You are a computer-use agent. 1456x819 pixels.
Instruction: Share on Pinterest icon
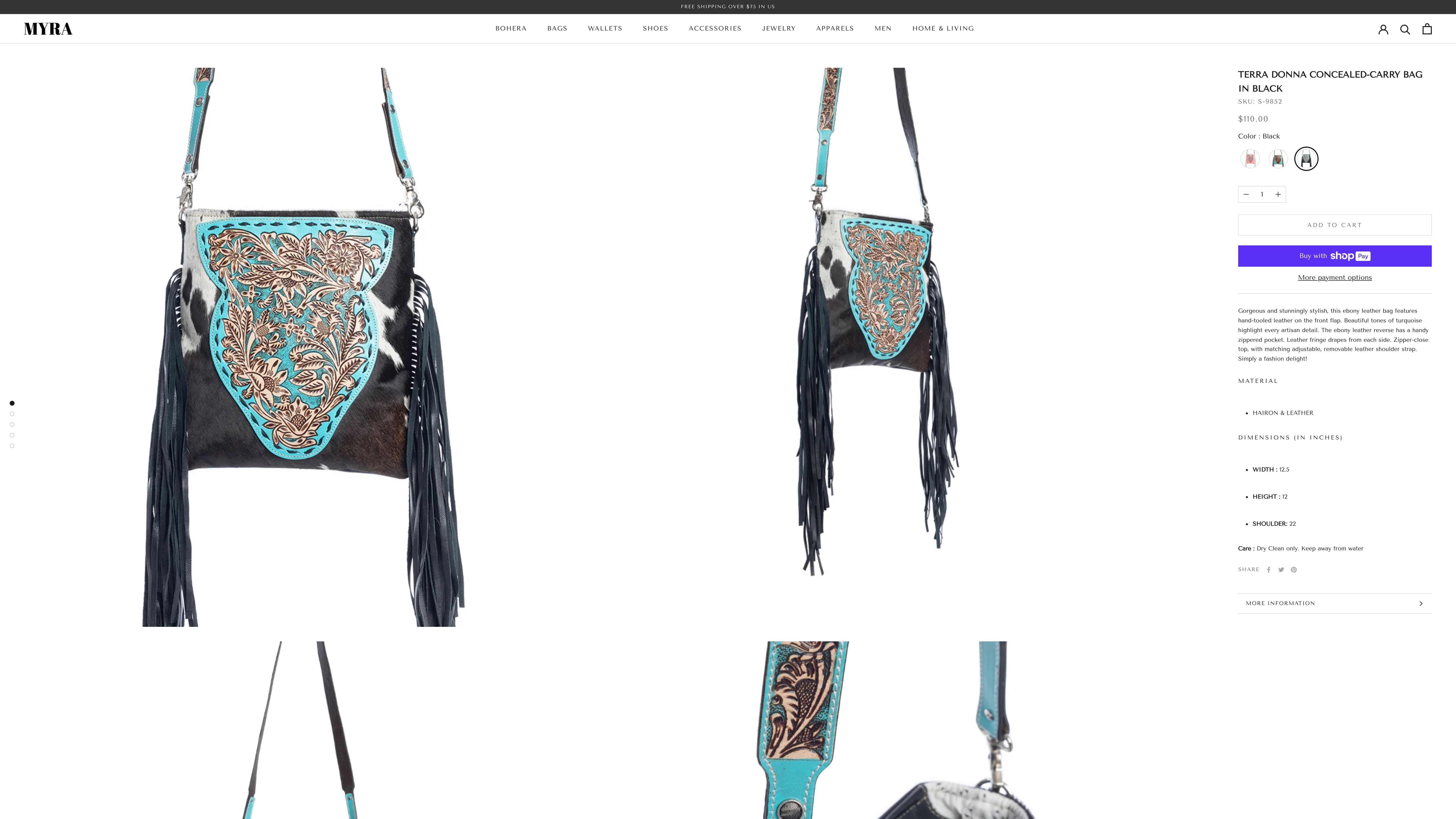pyautogui.click(x=1294, y=570)
